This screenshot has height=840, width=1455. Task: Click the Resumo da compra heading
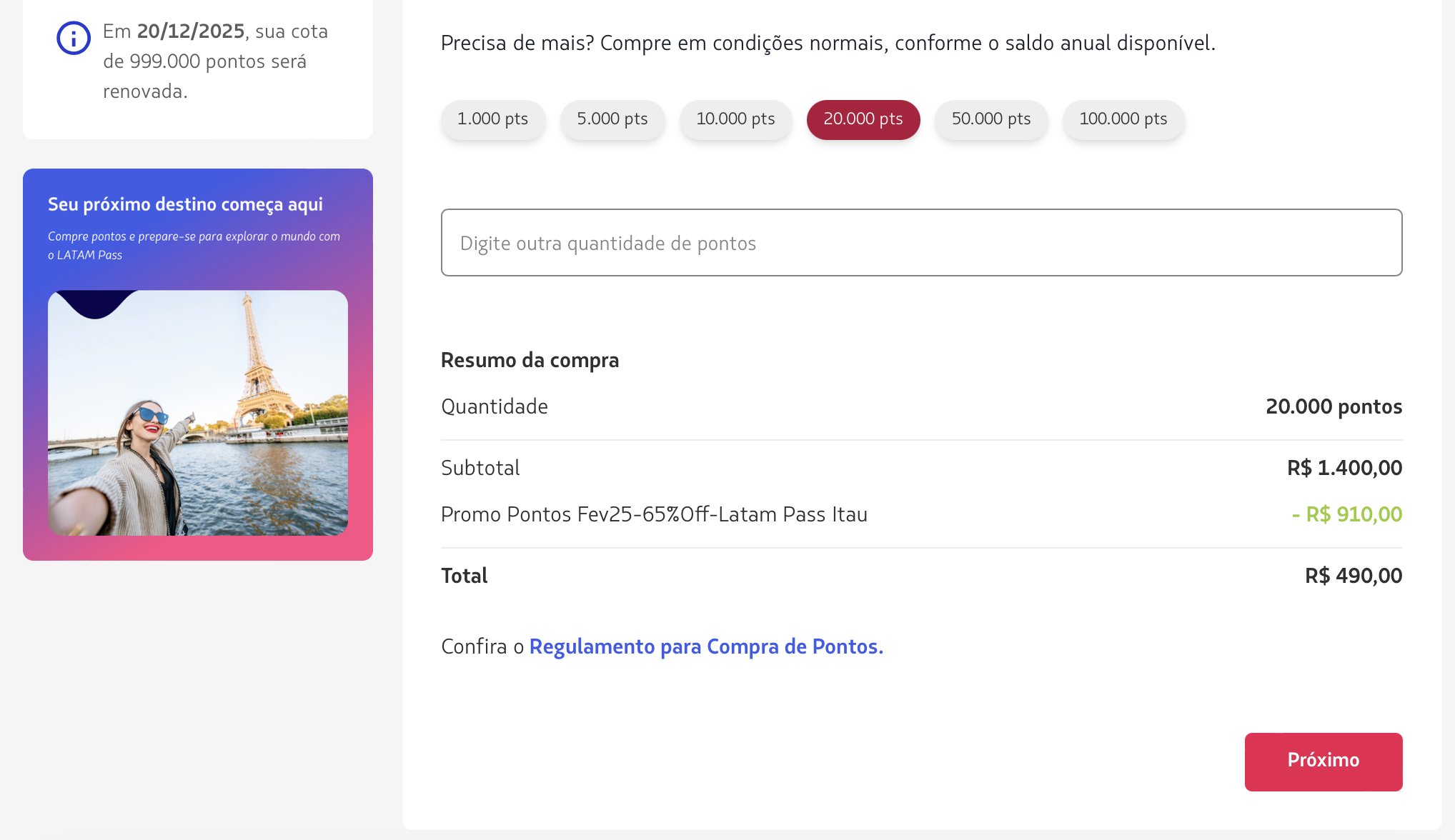(x=530, y=360)
